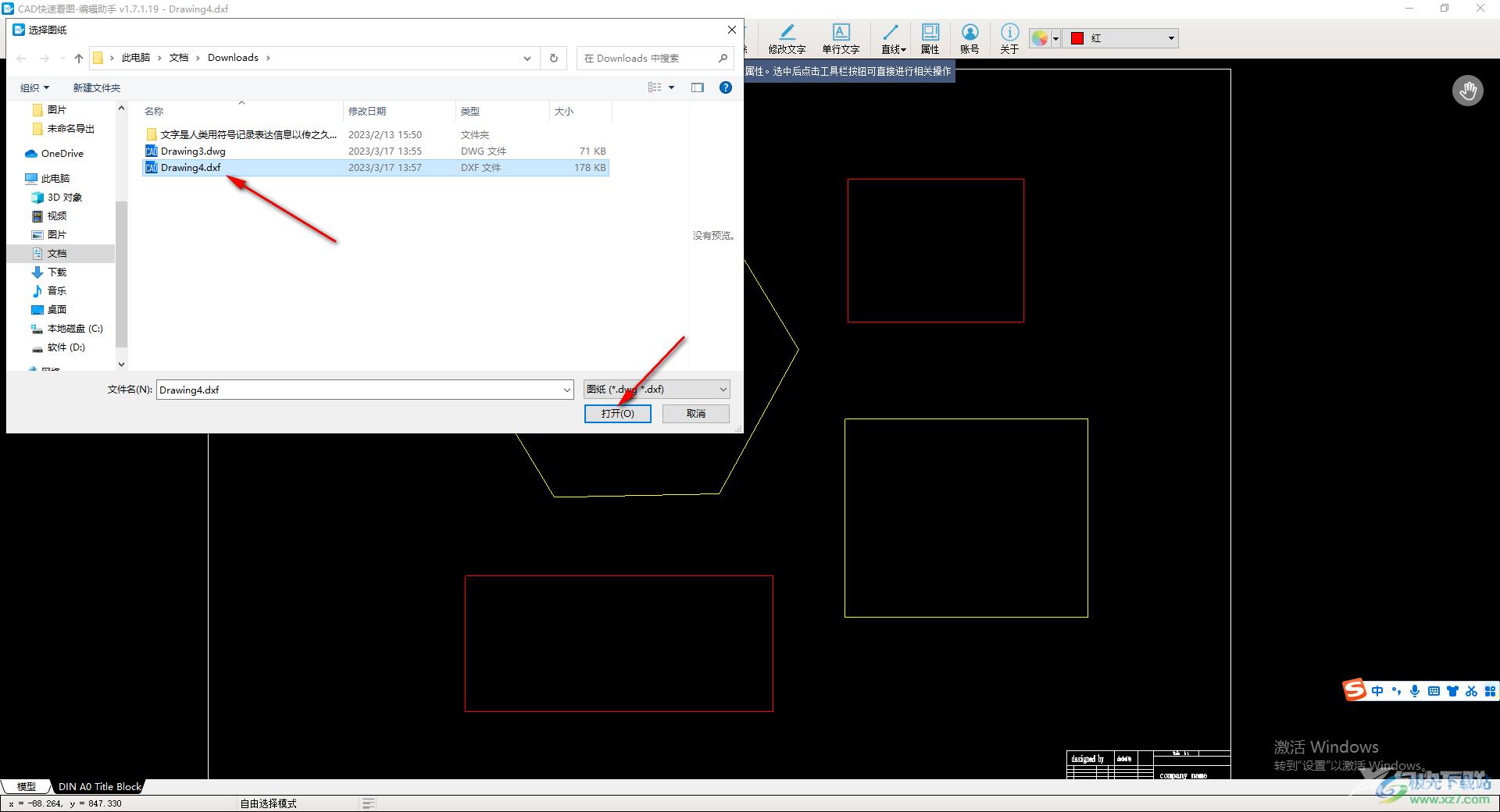Expand the color wheel dropdown arrow
The width and height of the screenshot is (1500, 812).
[1055, 38]
